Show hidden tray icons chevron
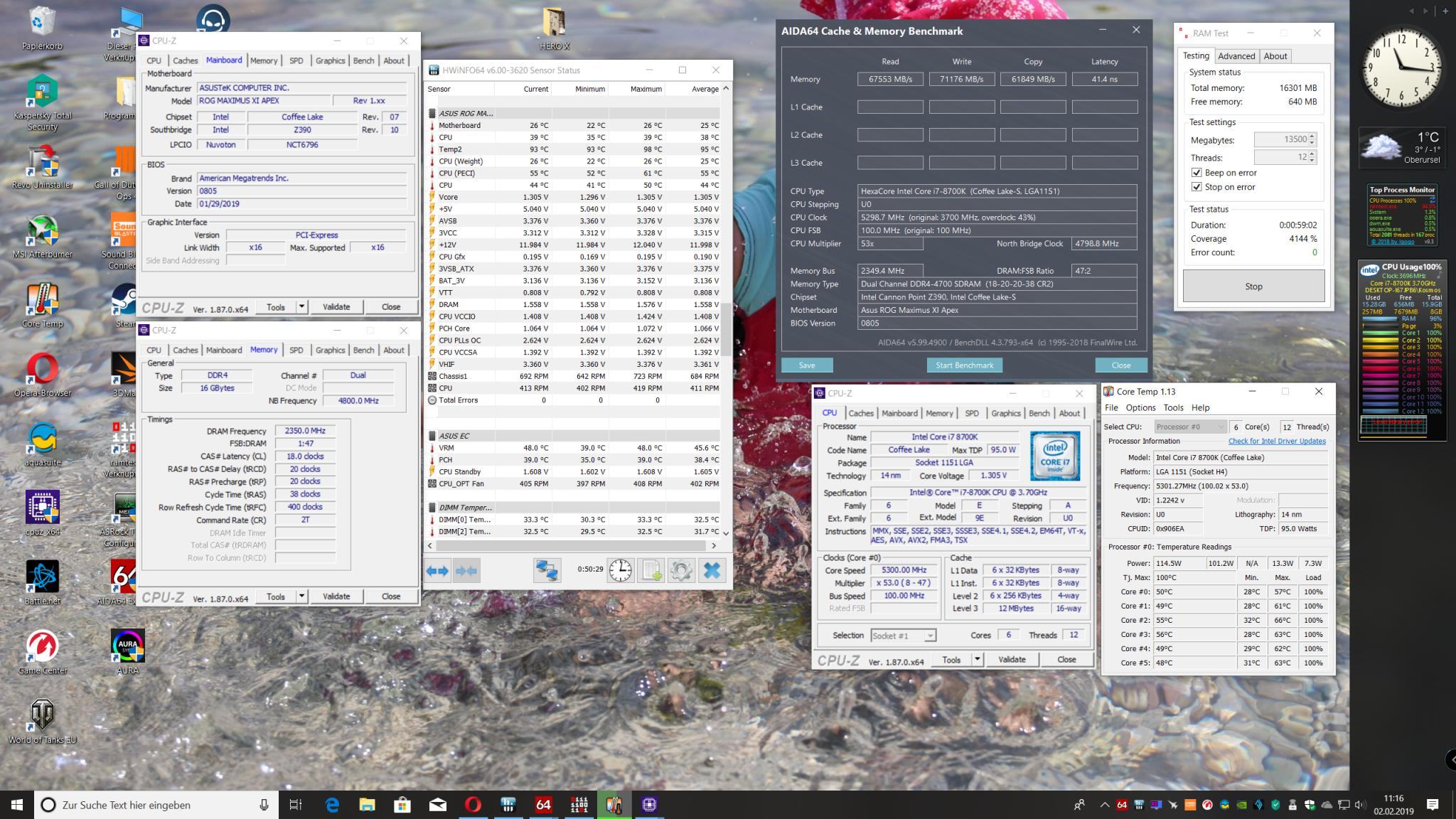 pos(1104,805)
